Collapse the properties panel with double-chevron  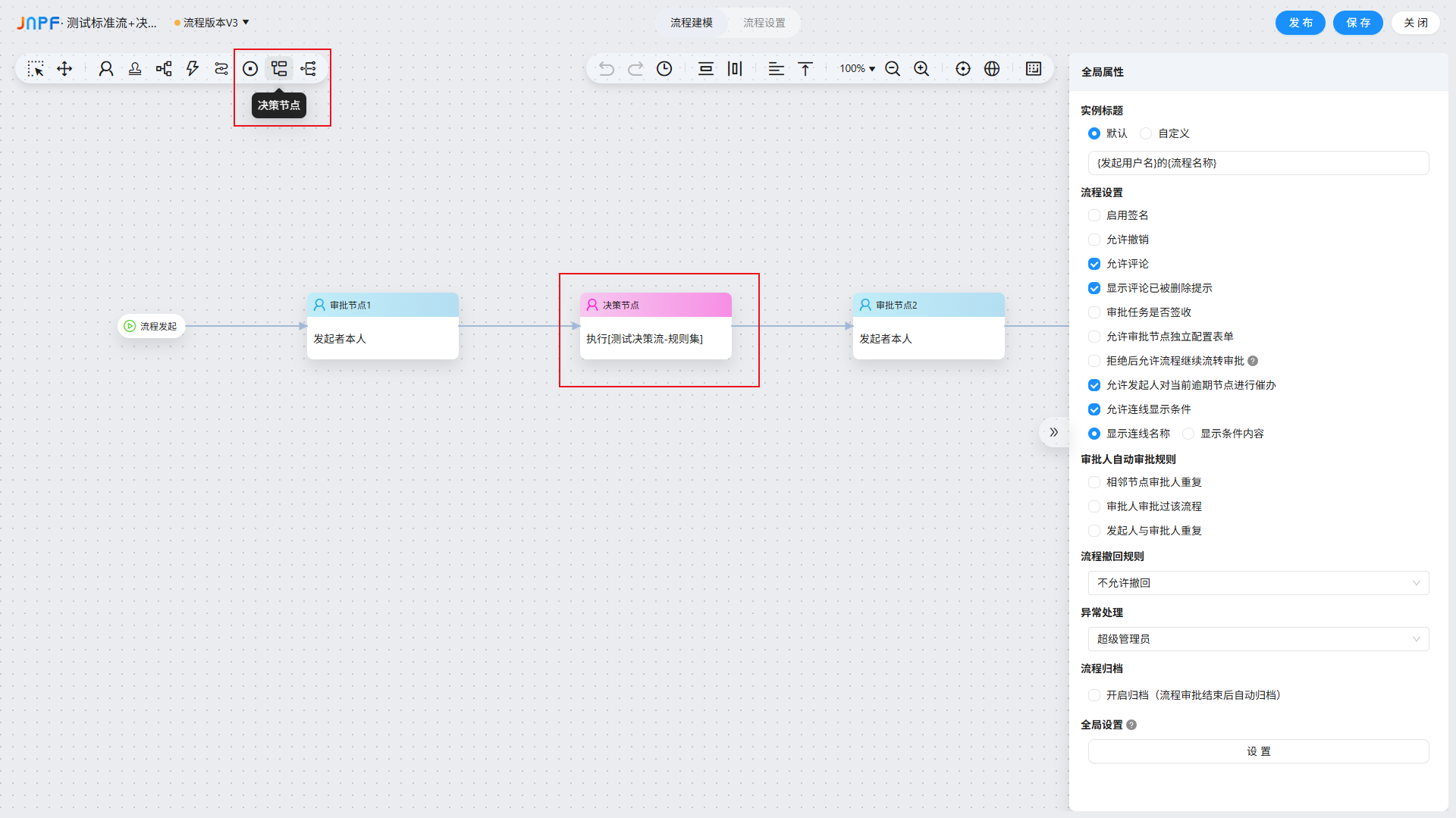coord(1053,432)
